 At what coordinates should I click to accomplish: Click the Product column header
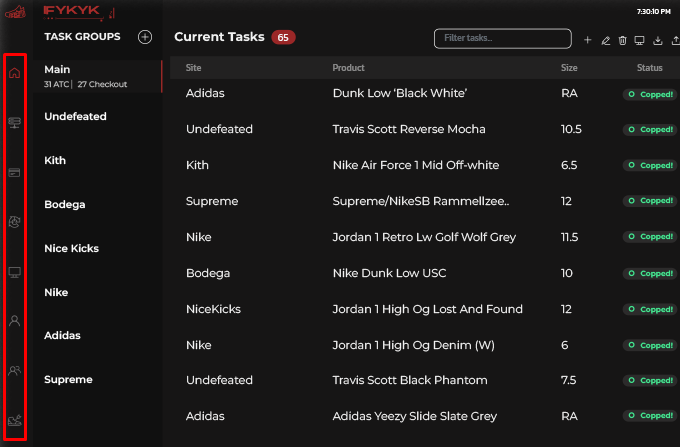pyautogui.click(x=348, y=68)
